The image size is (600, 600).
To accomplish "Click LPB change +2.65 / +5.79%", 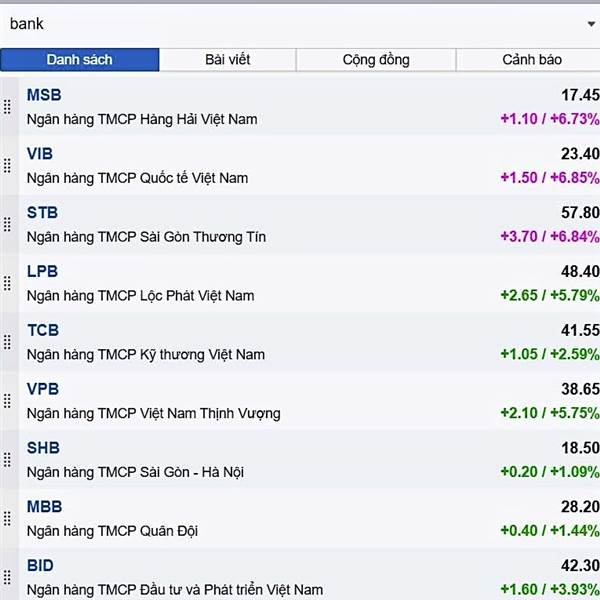I will tap(550, 296).
